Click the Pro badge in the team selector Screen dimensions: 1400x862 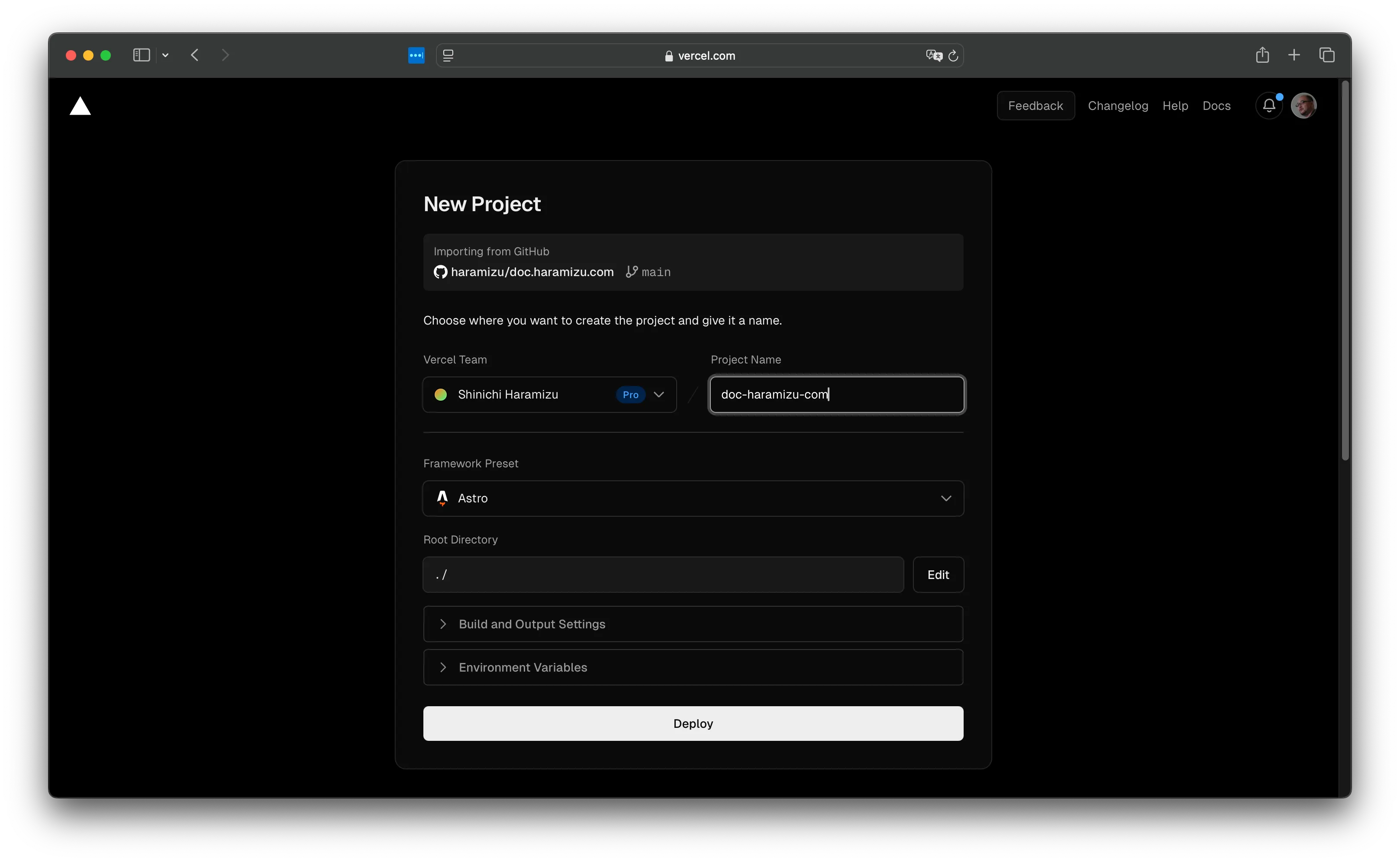[x=630, y=395]
